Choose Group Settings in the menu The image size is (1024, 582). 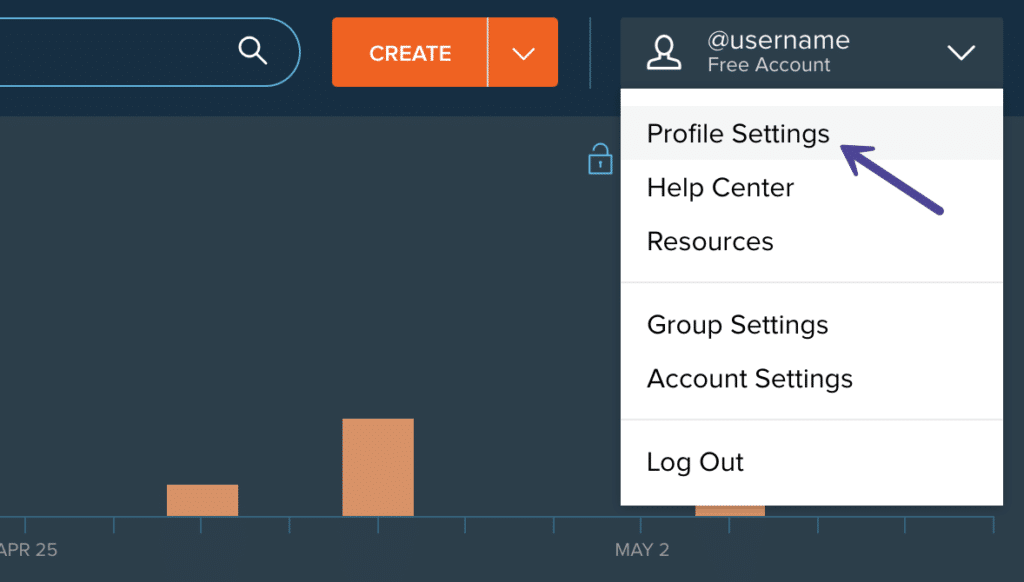pos(811,325)
